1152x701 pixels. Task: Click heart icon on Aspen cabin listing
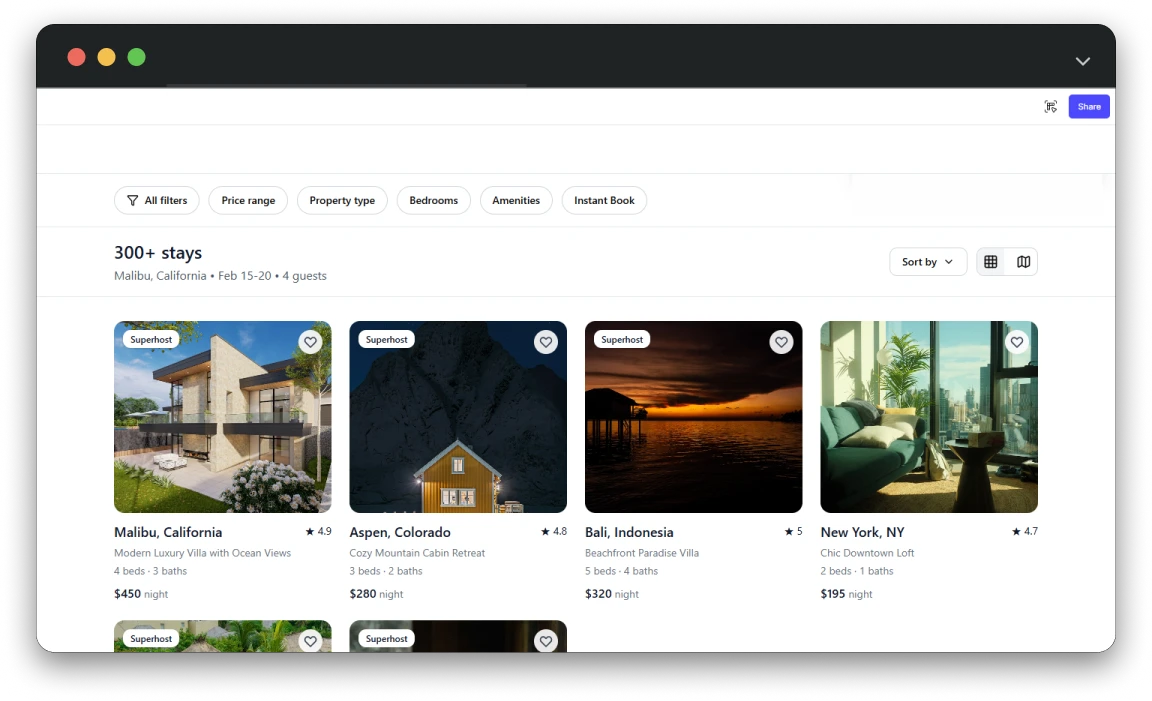(545, 342)
